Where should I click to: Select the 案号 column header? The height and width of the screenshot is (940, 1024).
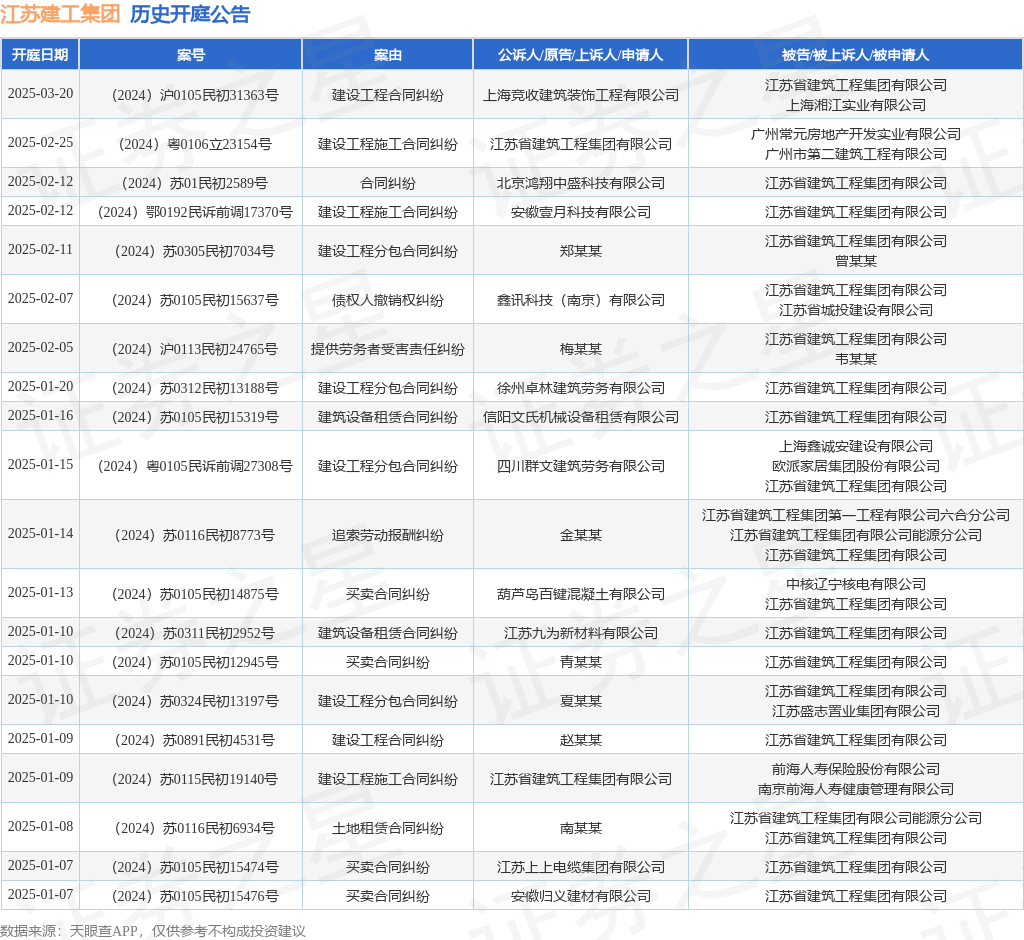(191, 55)
